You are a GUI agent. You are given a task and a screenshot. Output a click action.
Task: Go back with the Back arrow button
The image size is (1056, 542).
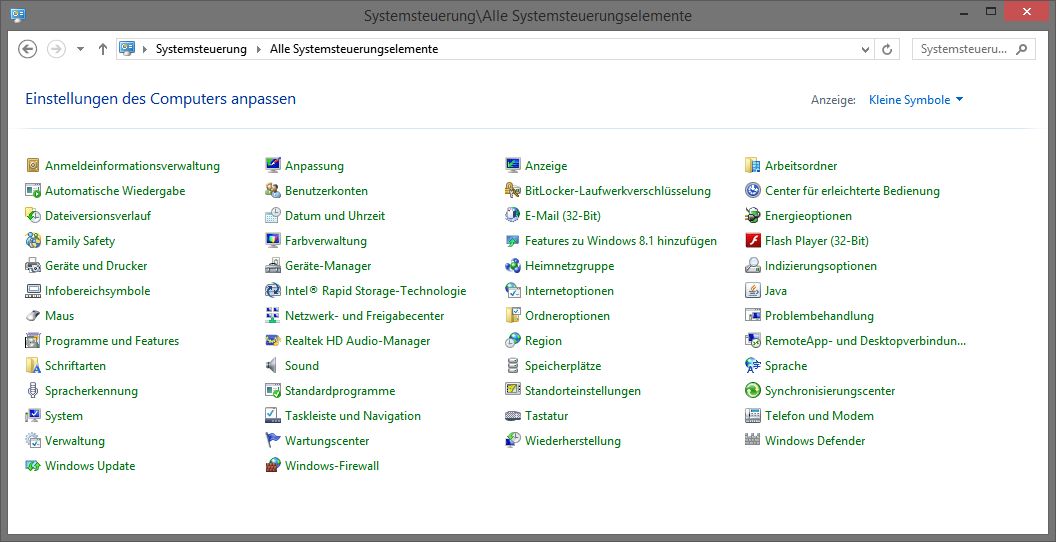[27, 49]
